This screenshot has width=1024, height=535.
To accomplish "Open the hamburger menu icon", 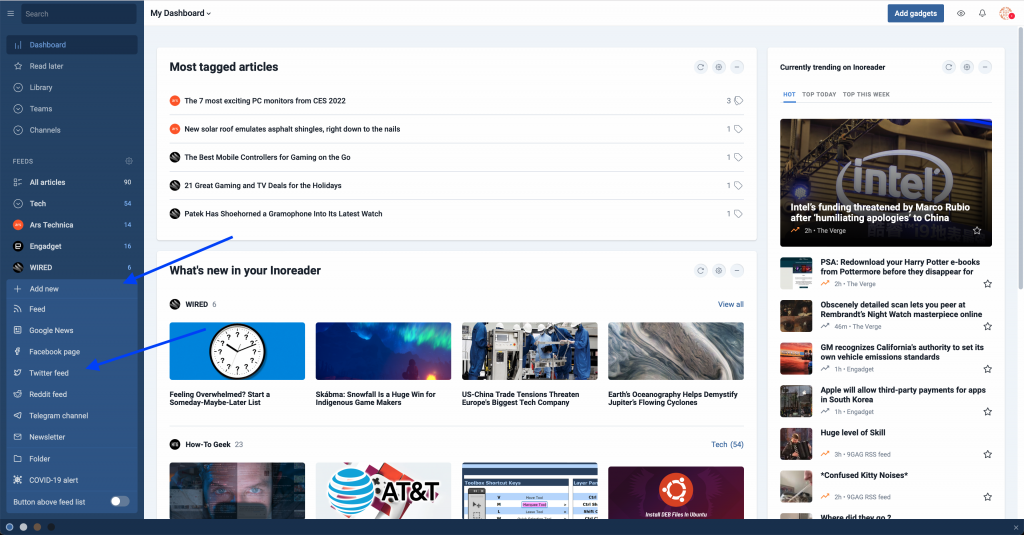I will coord(10,14).
